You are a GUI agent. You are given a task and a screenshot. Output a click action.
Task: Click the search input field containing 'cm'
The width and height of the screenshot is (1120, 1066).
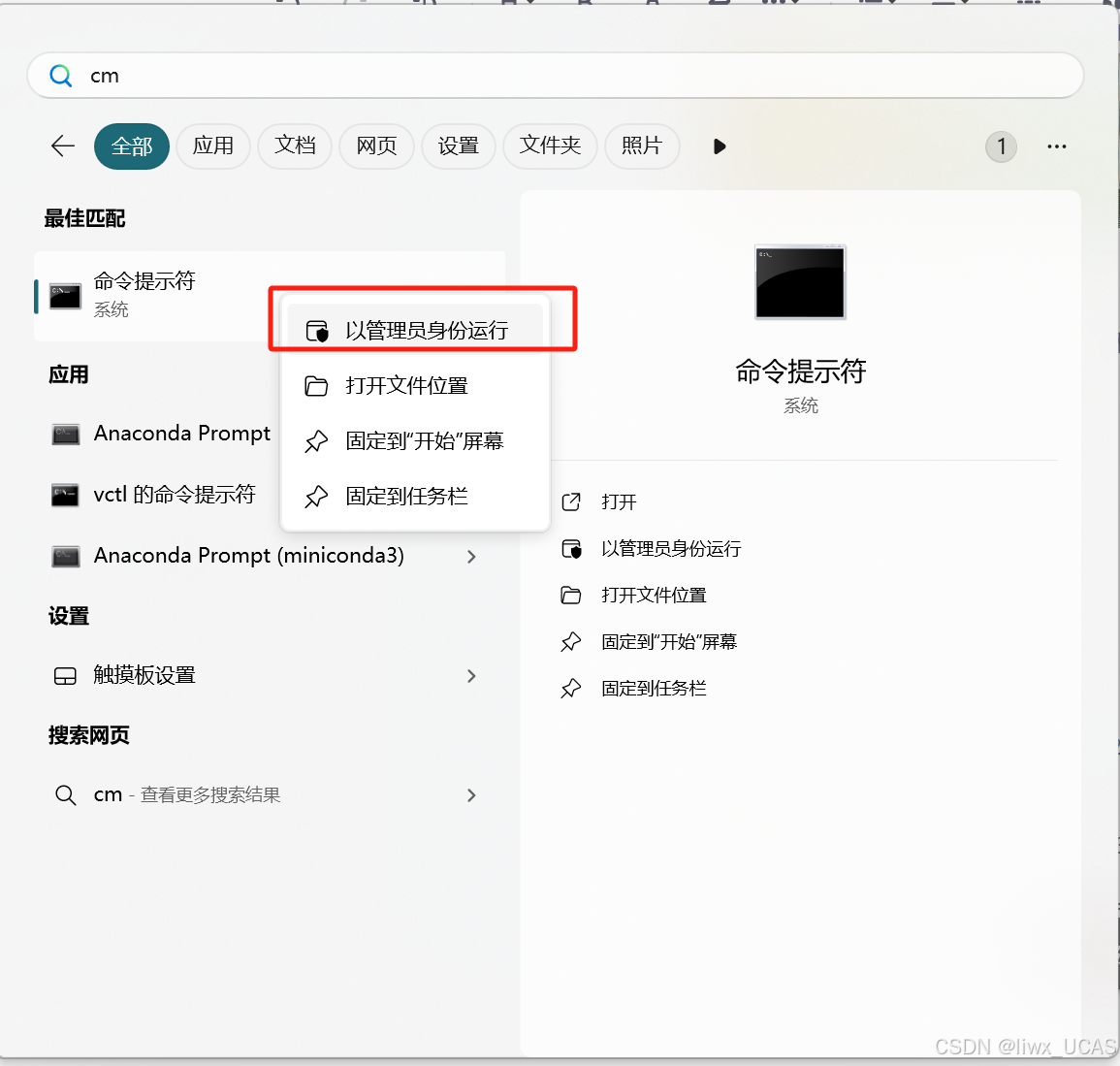tap(555, 76)
